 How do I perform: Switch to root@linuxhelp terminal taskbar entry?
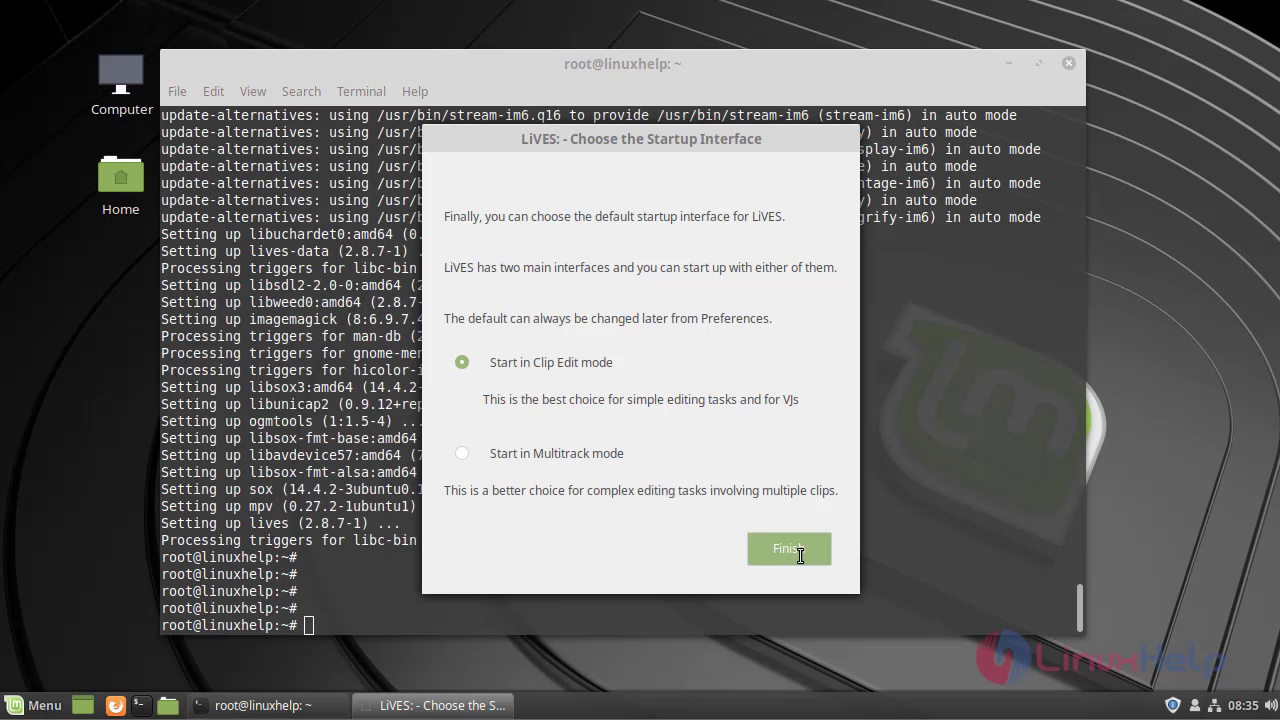tap(268, 705)
